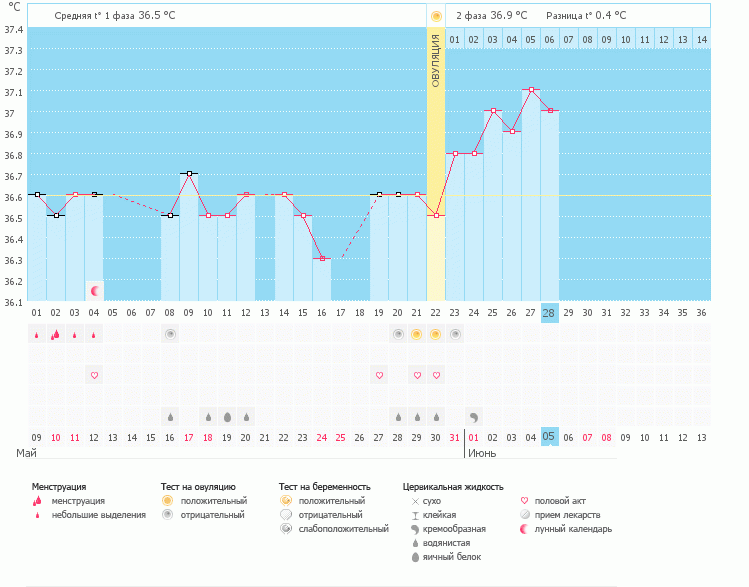Viewport: 749px width, 587px height.
Task: Select highlighted cycle day 28 on the axis
Action: click(x=549, y=313)
